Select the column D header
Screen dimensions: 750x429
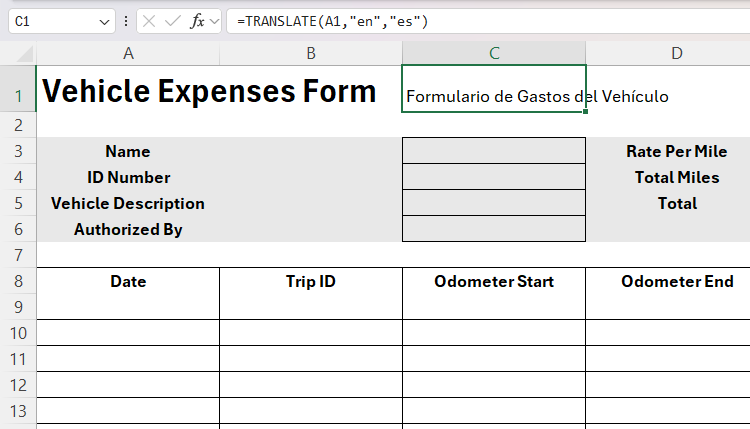[x=677, y=53]
